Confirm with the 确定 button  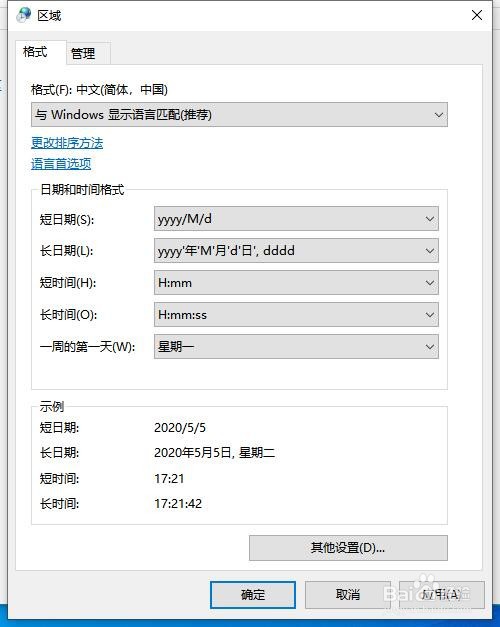tap(253, 595)
